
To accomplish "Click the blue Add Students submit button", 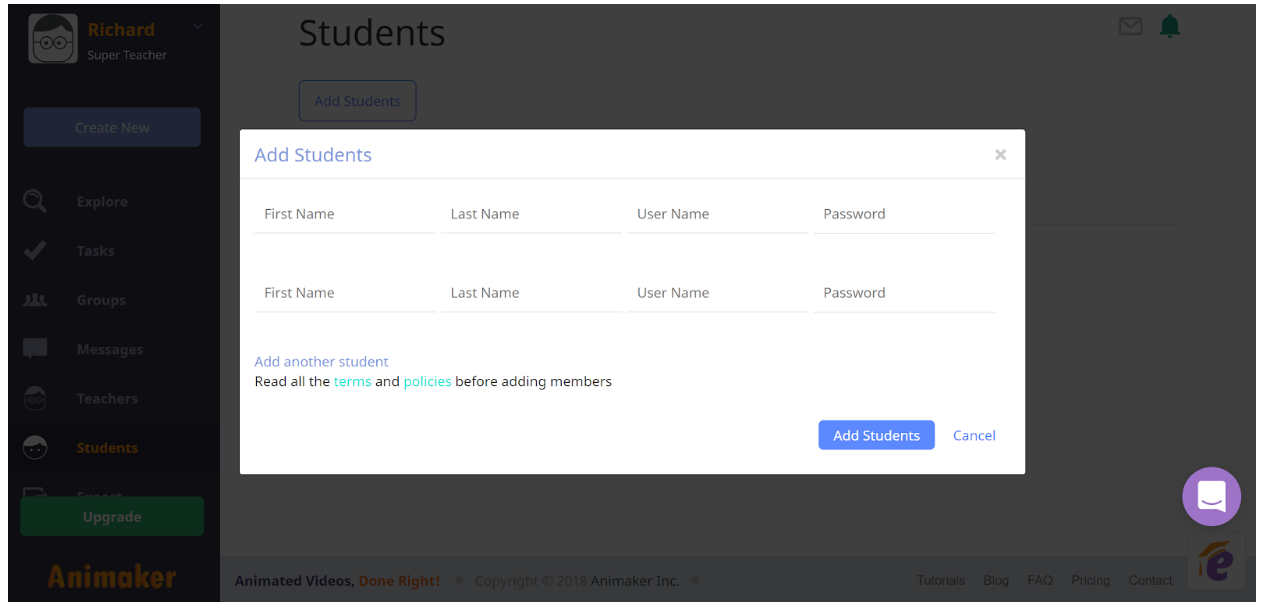I will [x=876, y=435].
